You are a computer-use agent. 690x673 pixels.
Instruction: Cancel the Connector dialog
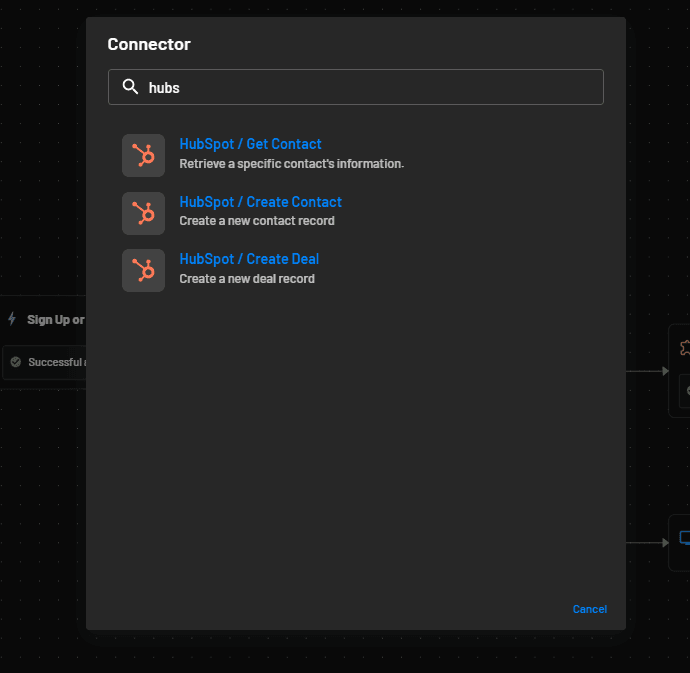589,609
